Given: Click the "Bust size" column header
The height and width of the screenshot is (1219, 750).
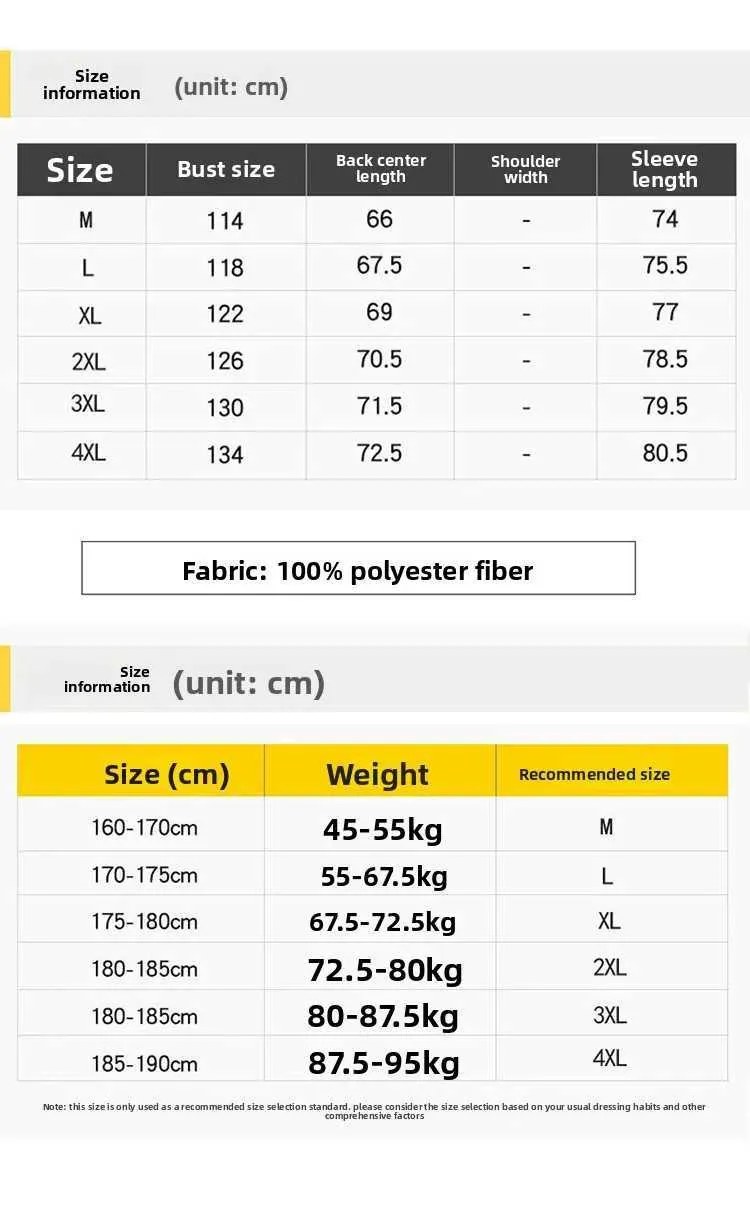Looking at the screenshot, I should (226, 170).
